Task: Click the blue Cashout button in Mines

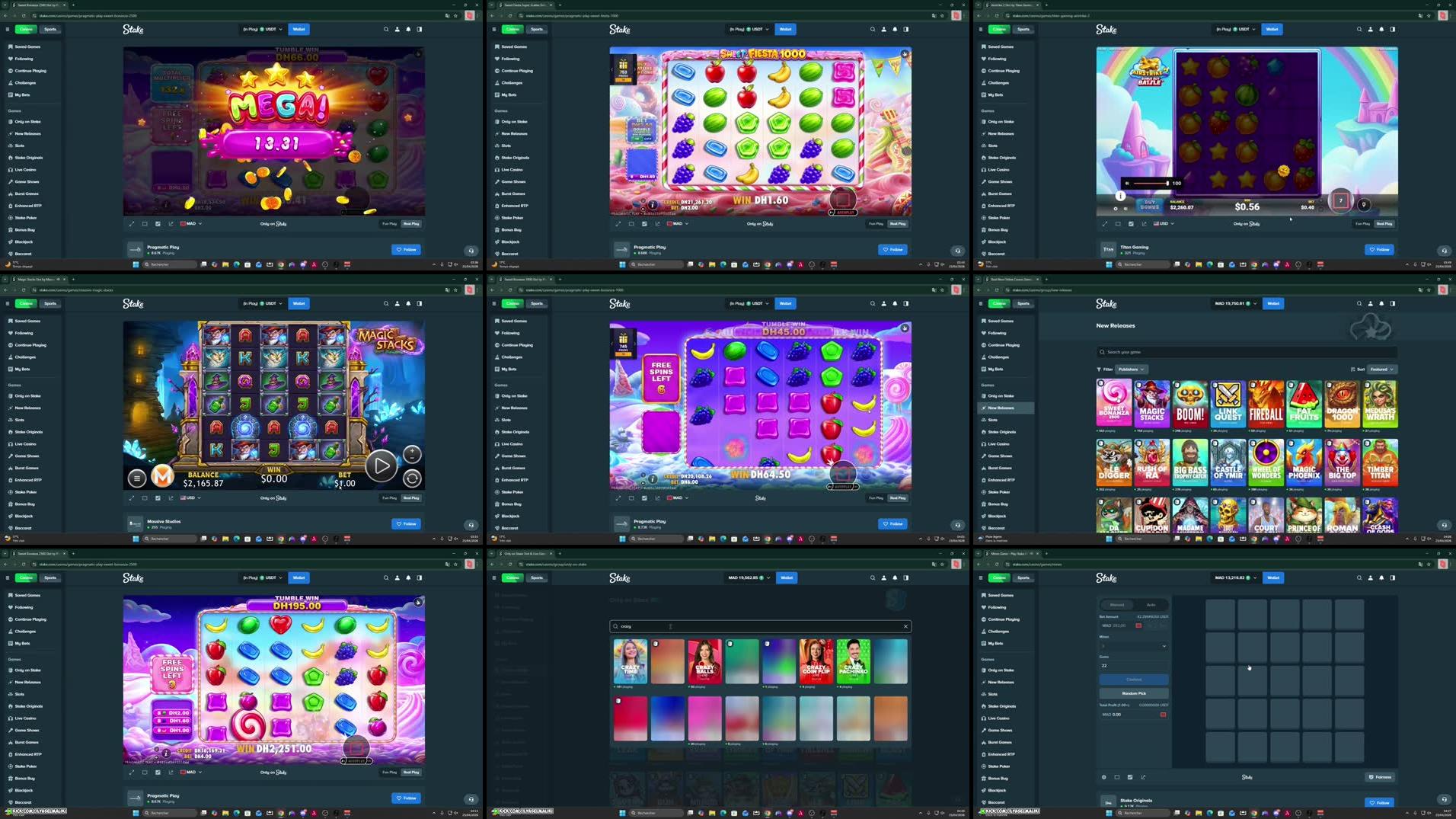Action: click(1133, 680)
